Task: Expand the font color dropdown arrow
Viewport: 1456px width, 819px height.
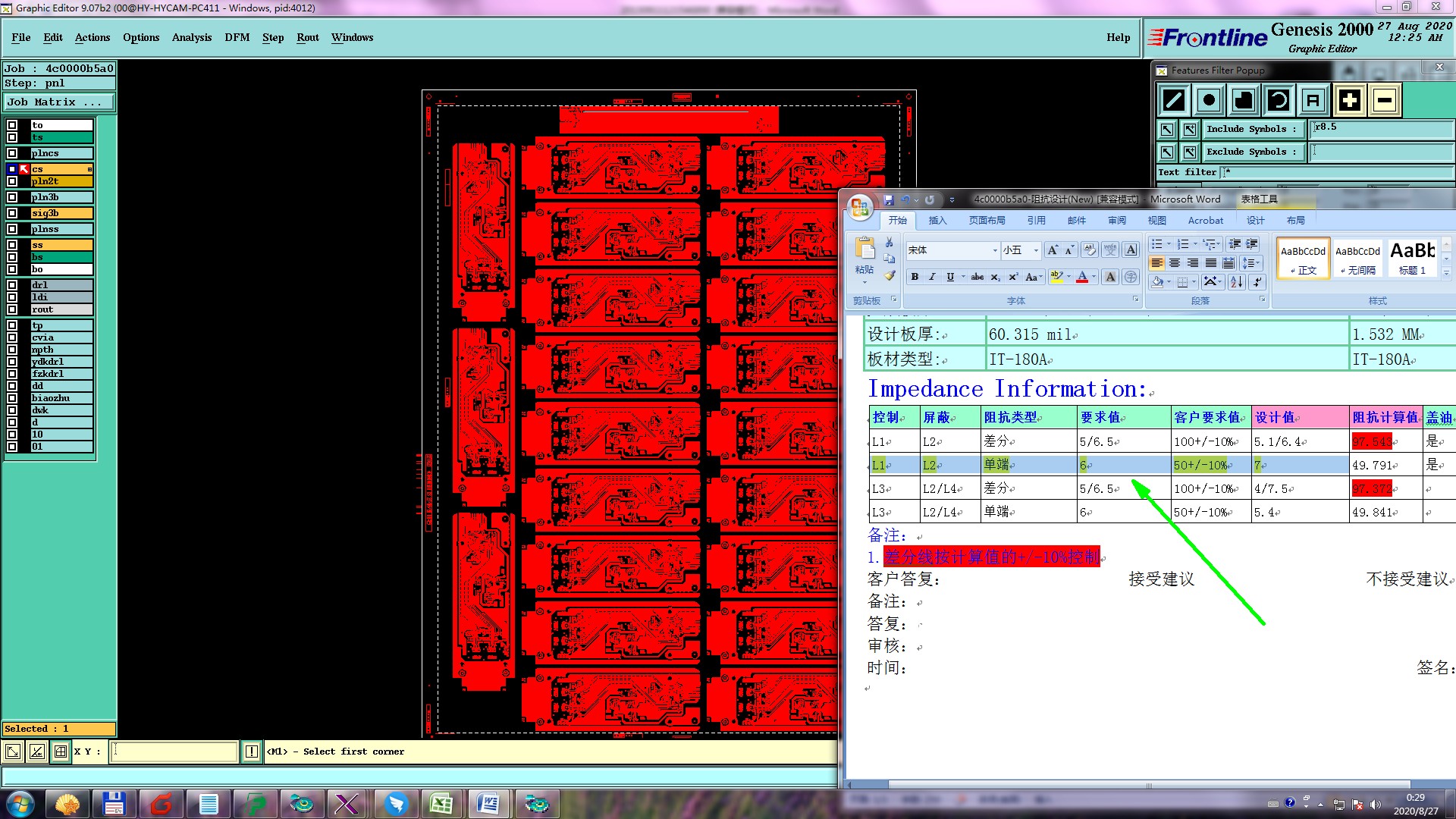Action: 1094,277
